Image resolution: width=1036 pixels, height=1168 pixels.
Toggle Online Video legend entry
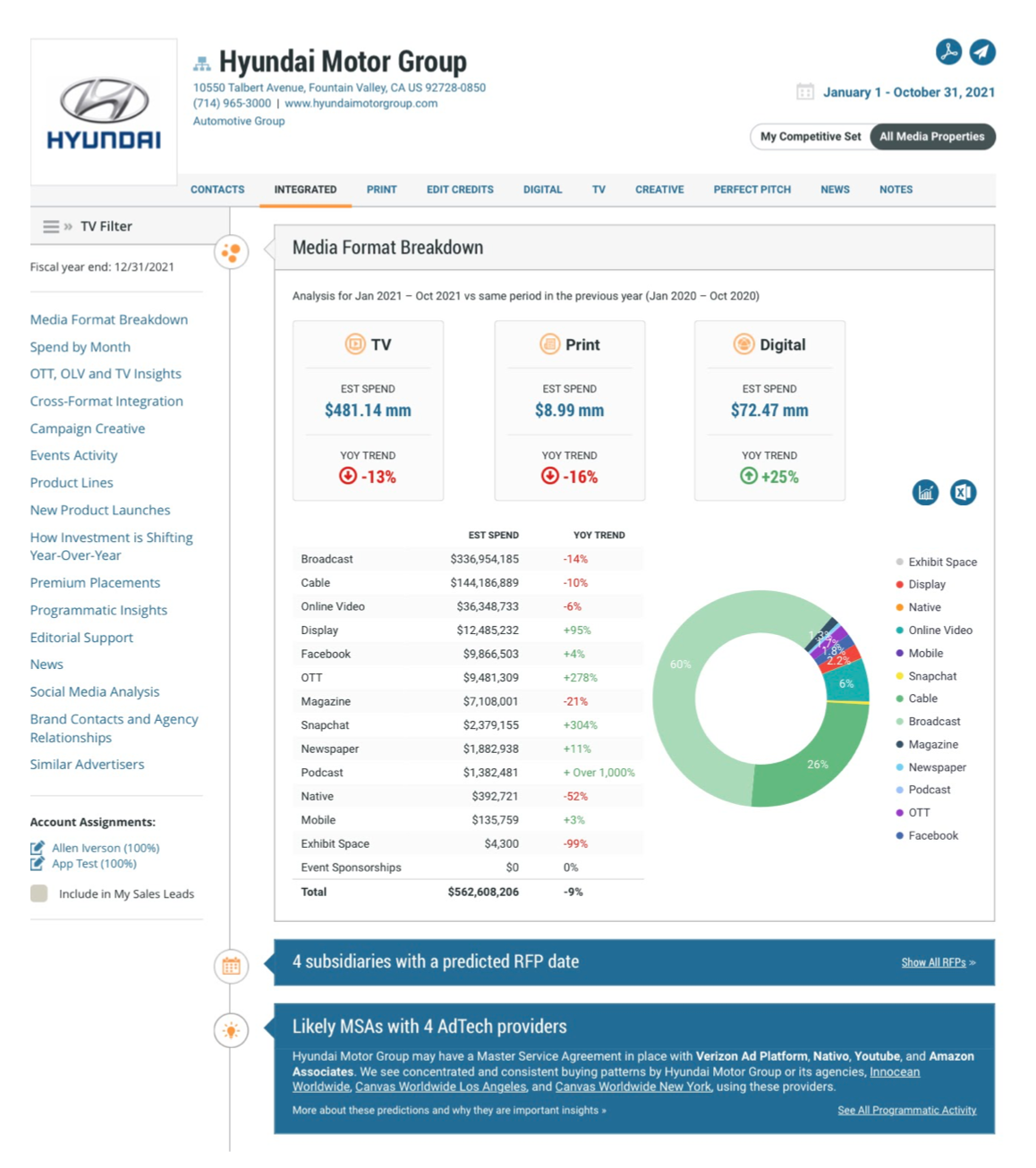click(x=934, y=630)
